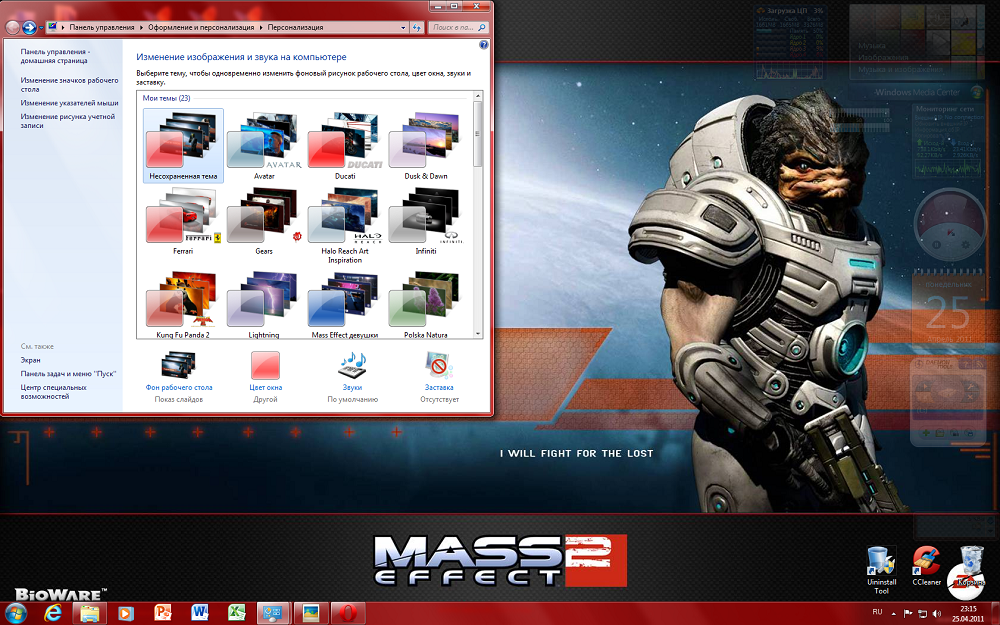Open CCleaner desktop shortcut
1000x625 pixels.
pos(926,566)
